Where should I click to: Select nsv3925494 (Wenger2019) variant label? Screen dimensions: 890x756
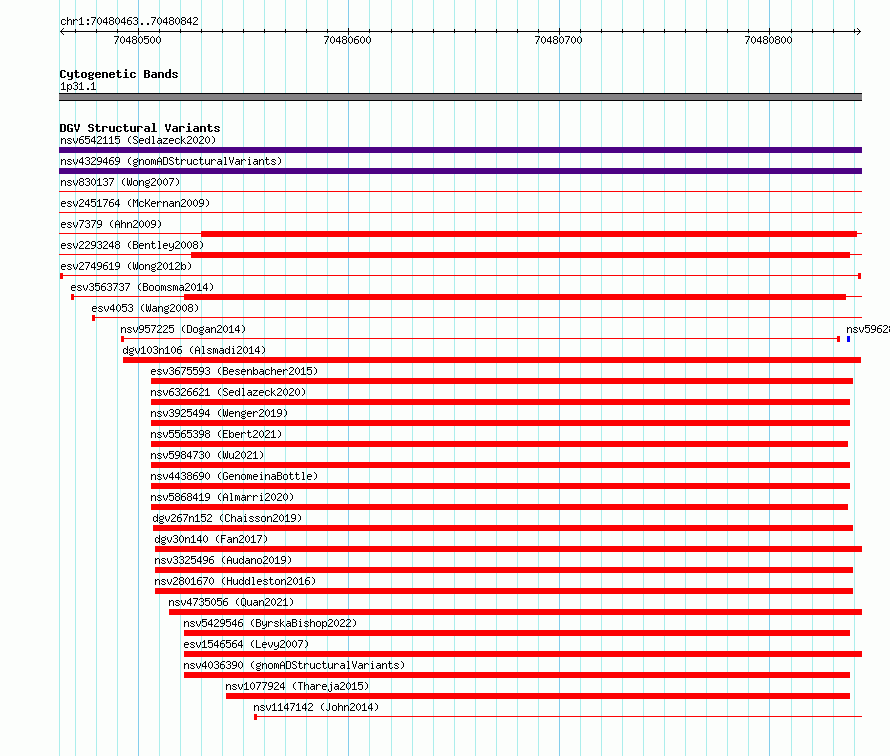tap(219, 413)
